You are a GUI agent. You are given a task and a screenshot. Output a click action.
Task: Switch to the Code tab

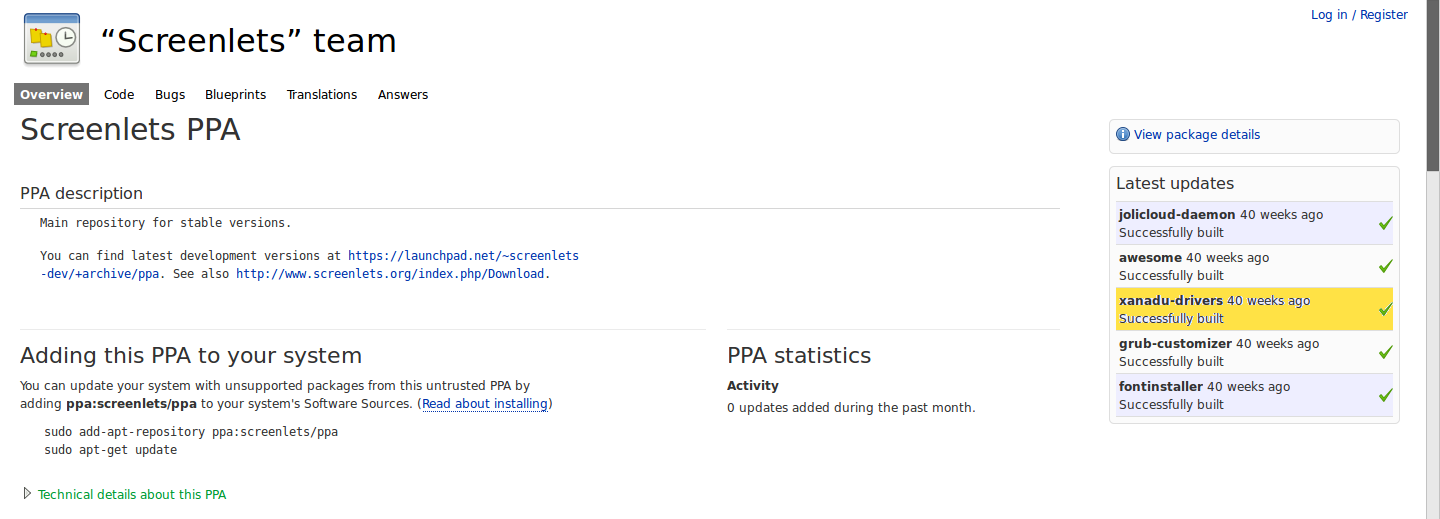(119, 94)
